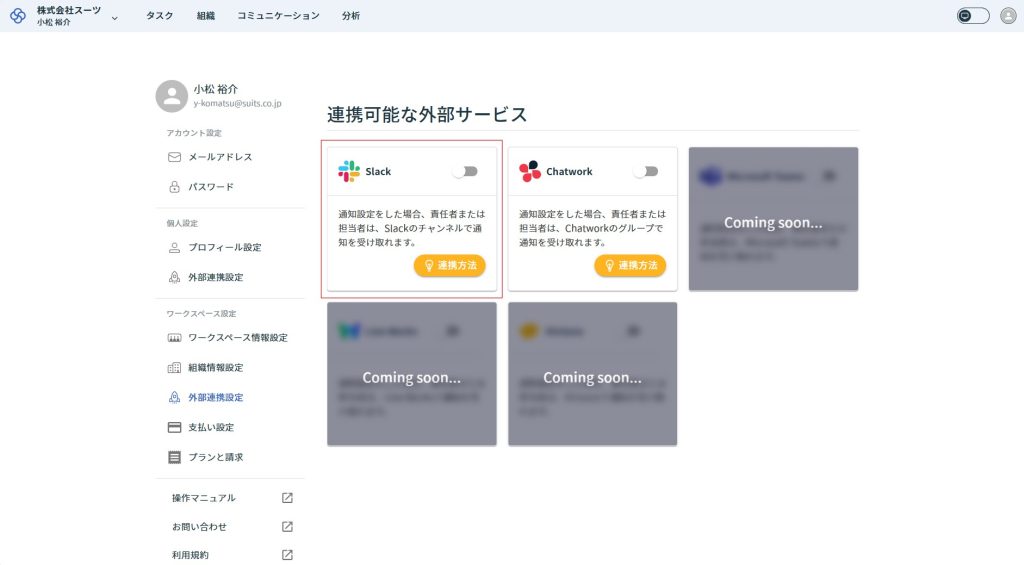The image size is (1024, 565).
Task: Open 利用規約 link
Action: click(x=190, y=555)
